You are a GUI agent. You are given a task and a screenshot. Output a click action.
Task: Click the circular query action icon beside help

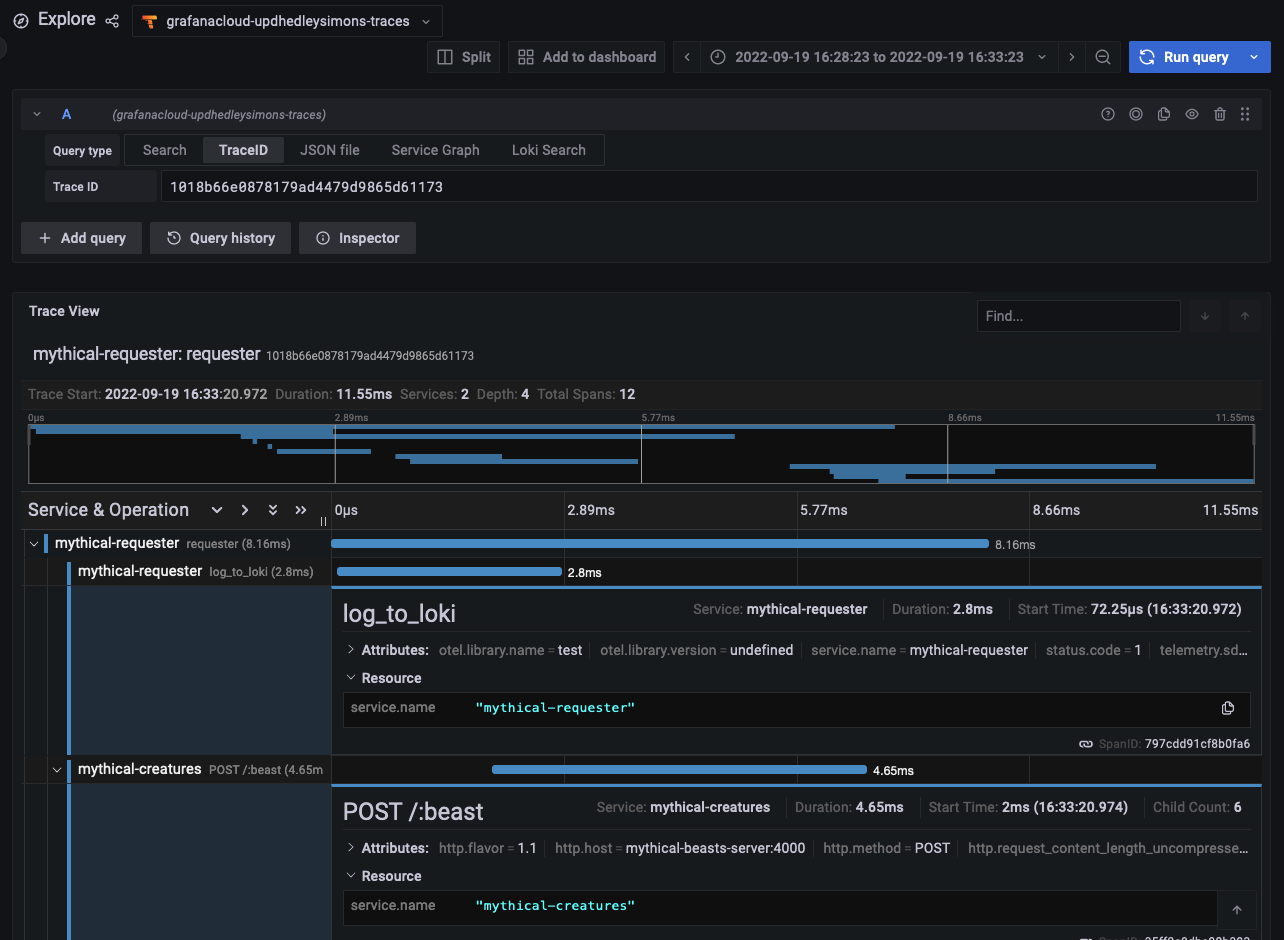1136,114
